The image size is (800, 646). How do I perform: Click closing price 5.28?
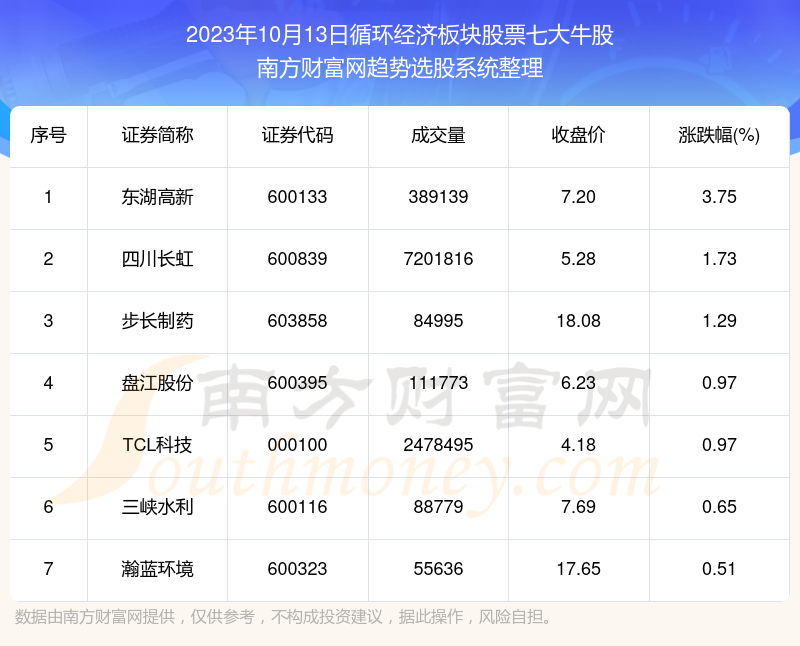pyautogui.click(x=579, y=259)
